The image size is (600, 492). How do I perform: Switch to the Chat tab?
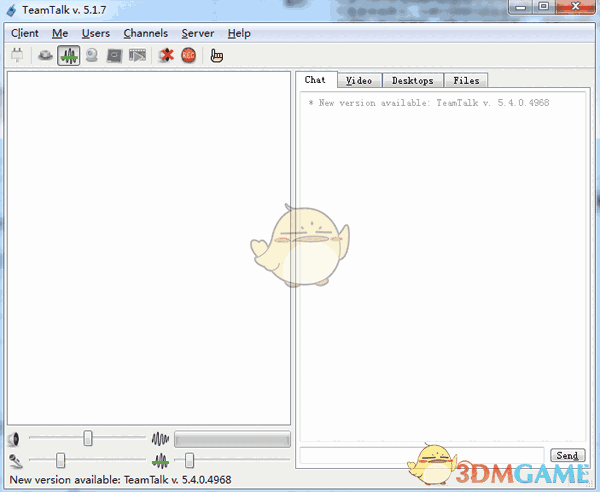tap(315, 80)
